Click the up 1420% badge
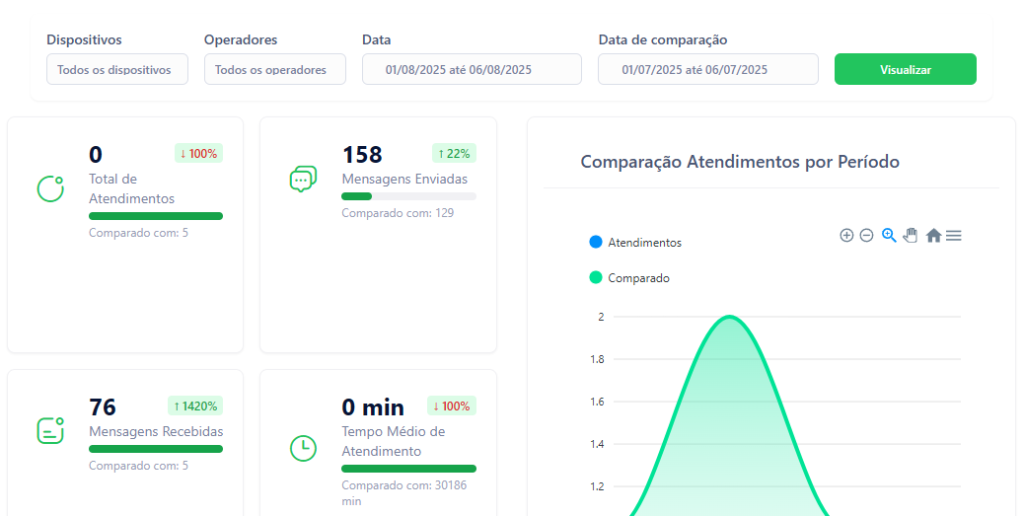Screen dimensions: 1024x516 (x=195, y=406)
